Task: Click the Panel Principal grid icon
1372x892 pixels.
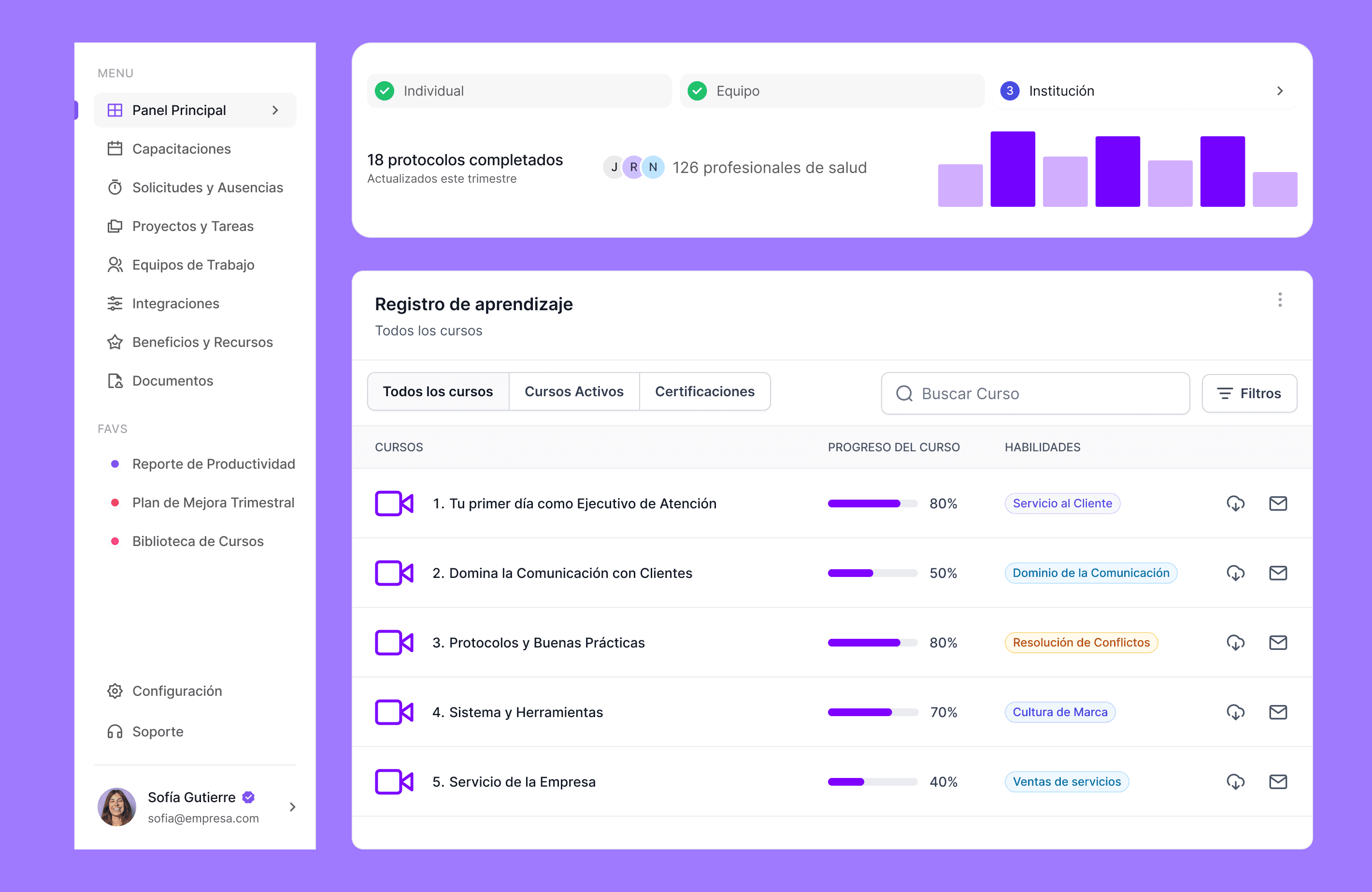Action: [114, 110]
